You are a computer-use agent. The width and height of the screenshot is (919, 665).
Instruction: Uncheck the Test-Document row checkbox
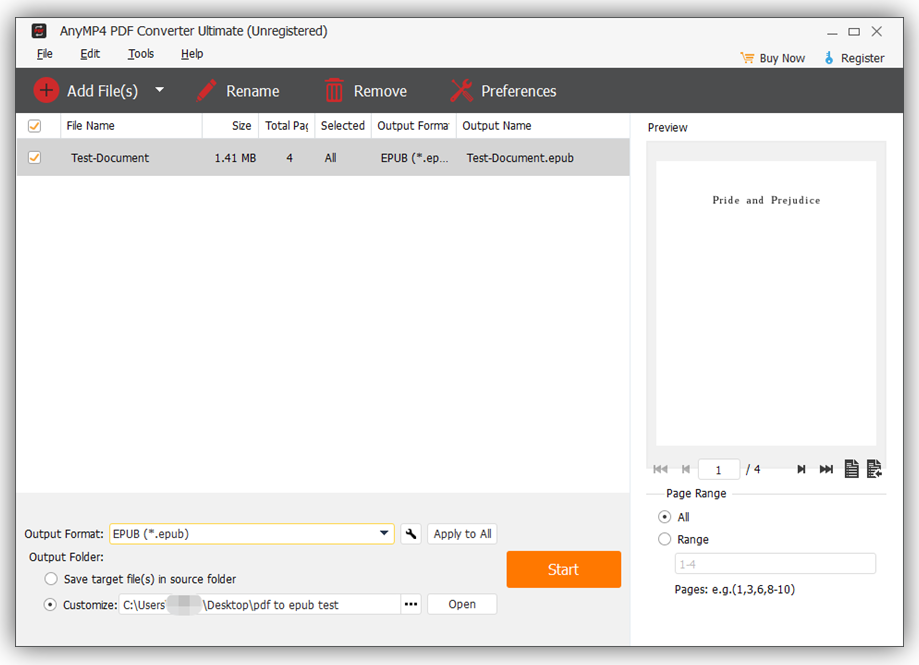(x=35, y=158)
